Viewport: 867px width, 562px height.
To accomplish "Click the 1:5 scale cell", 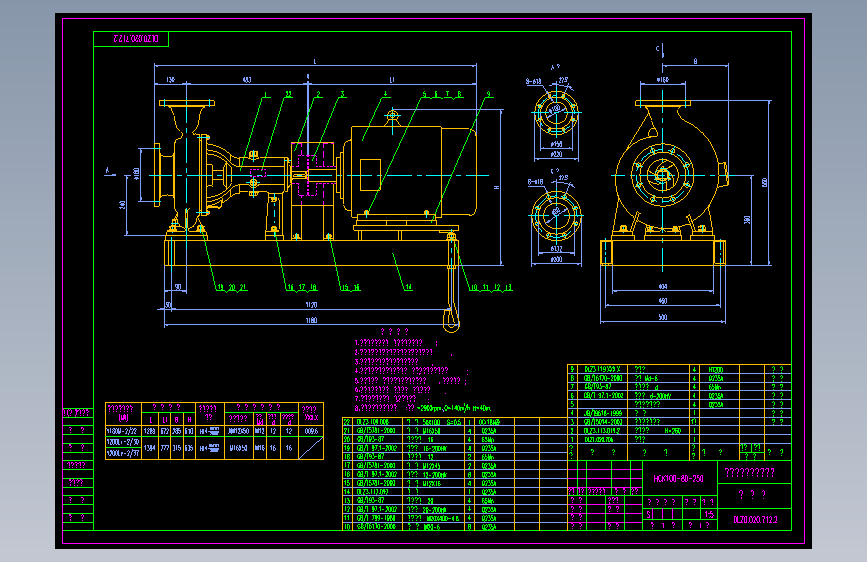I will click(x=709, y=514).
